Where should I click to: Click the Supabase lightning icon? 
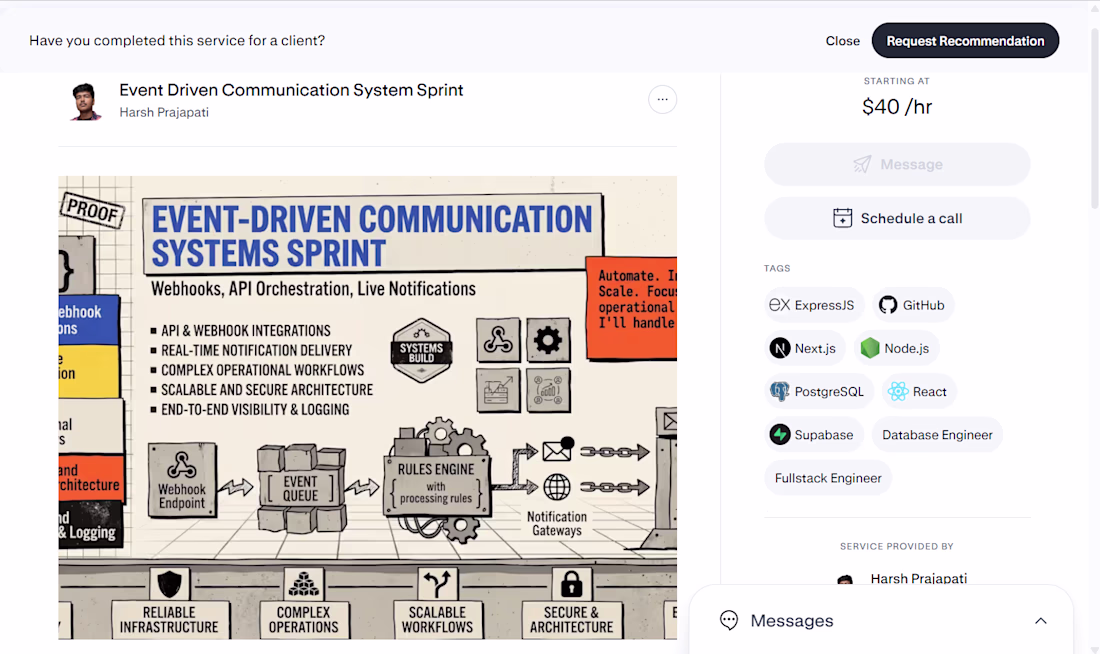point(779,435)
